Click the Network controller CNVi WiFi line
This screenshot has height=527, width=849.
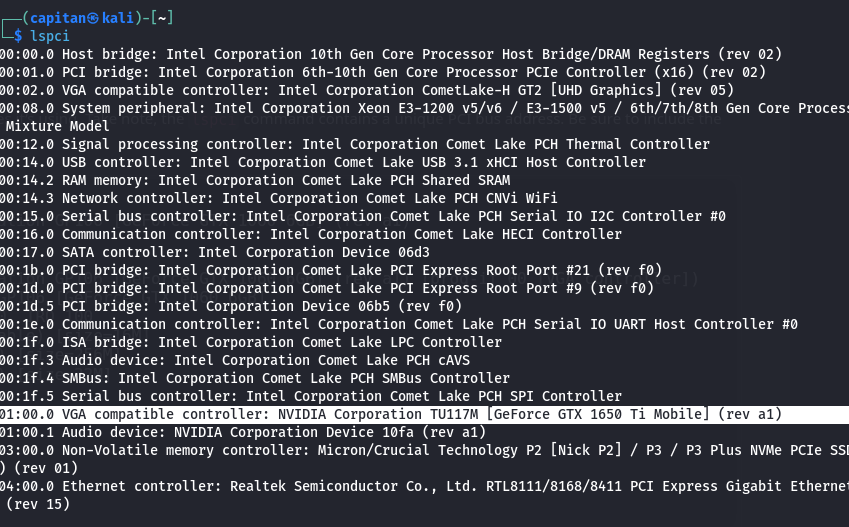(278, 198)
